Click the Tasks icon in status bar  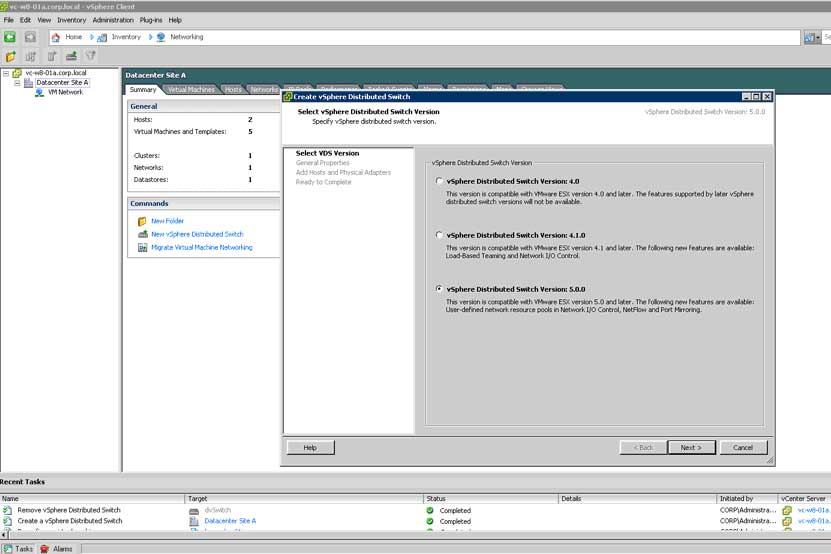[7, 549]
